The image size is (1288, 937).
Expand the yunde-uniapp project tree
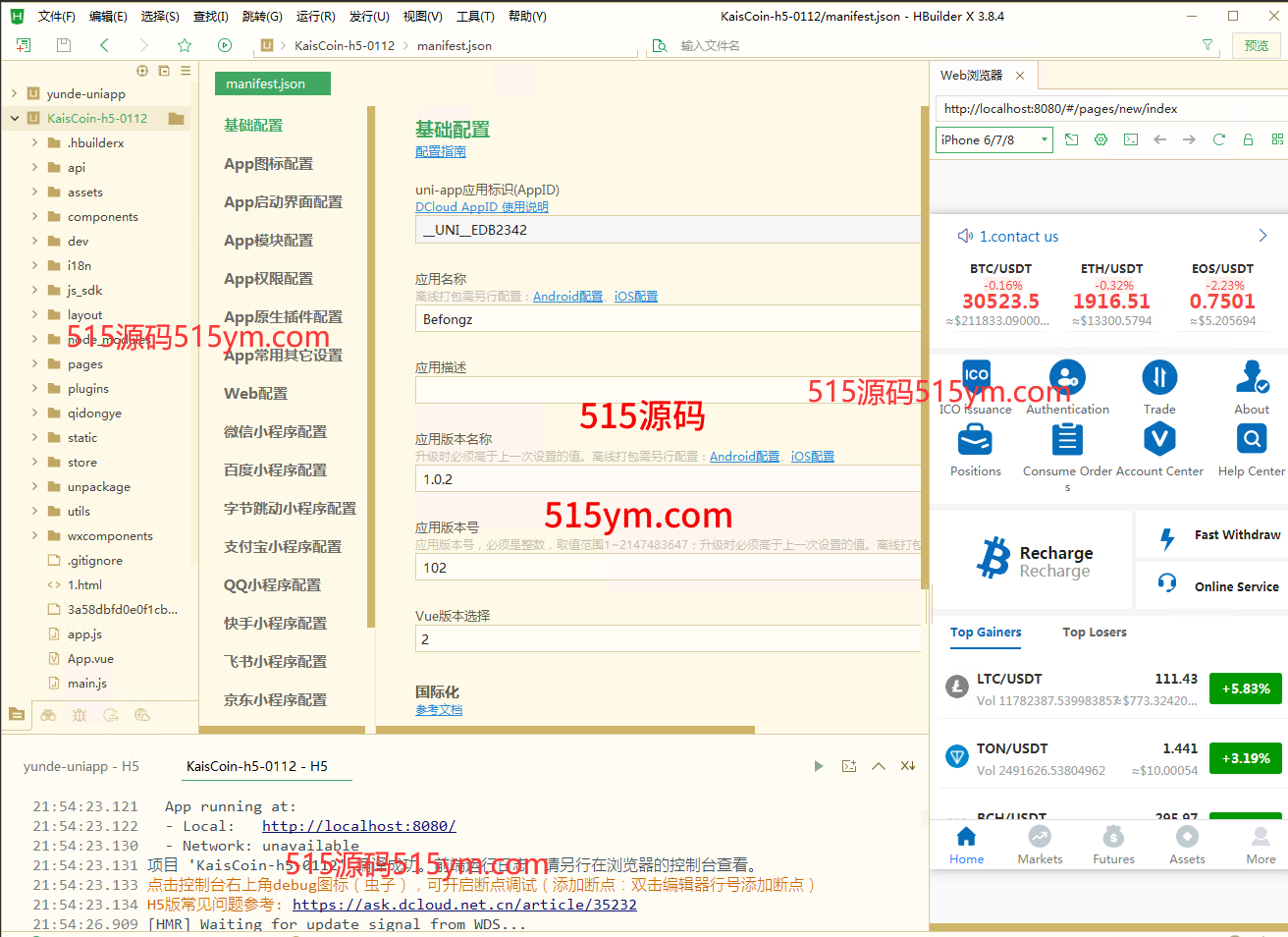point(14,94)
